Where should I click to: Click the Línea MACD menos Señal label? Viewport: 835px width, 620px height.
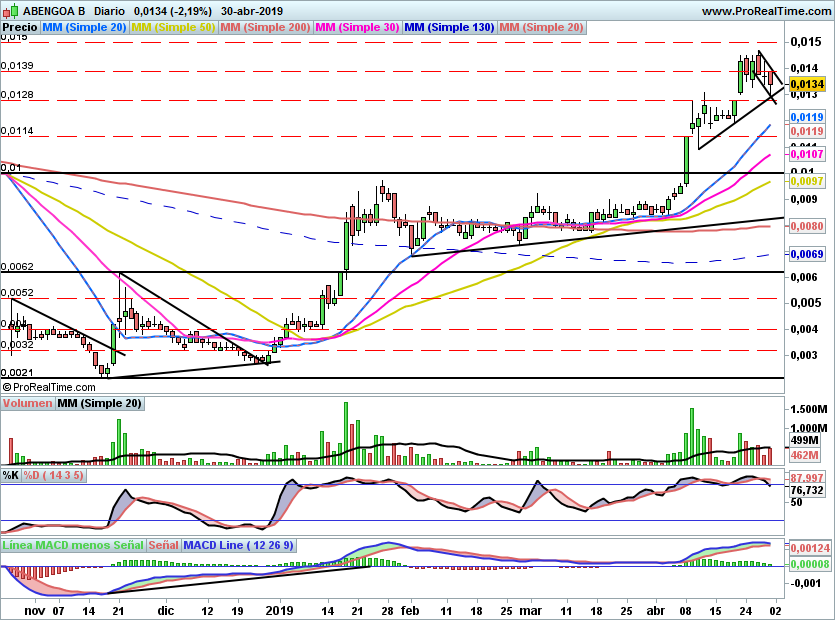coord(73,545)
